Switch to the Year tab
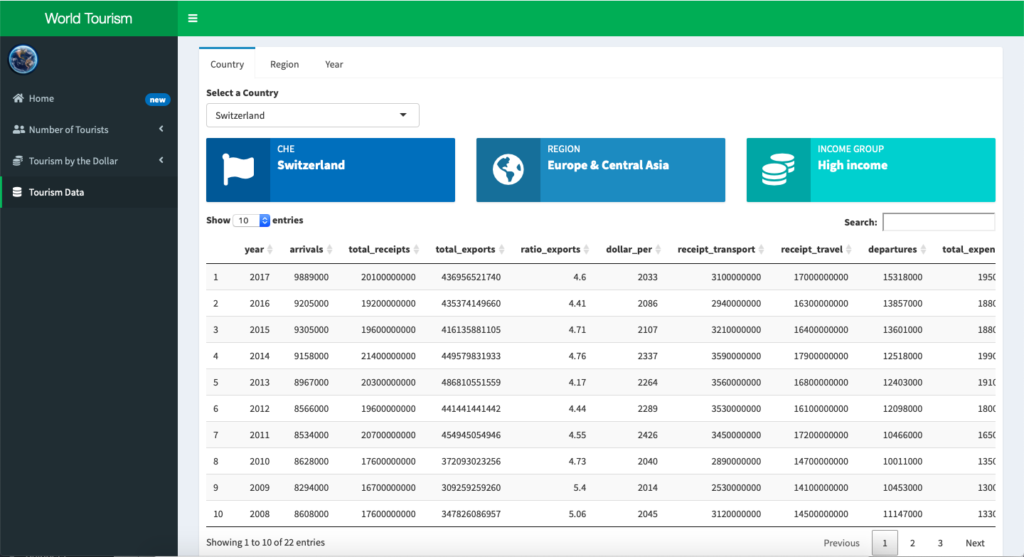 pyautogui.click(x=334, y=64)
